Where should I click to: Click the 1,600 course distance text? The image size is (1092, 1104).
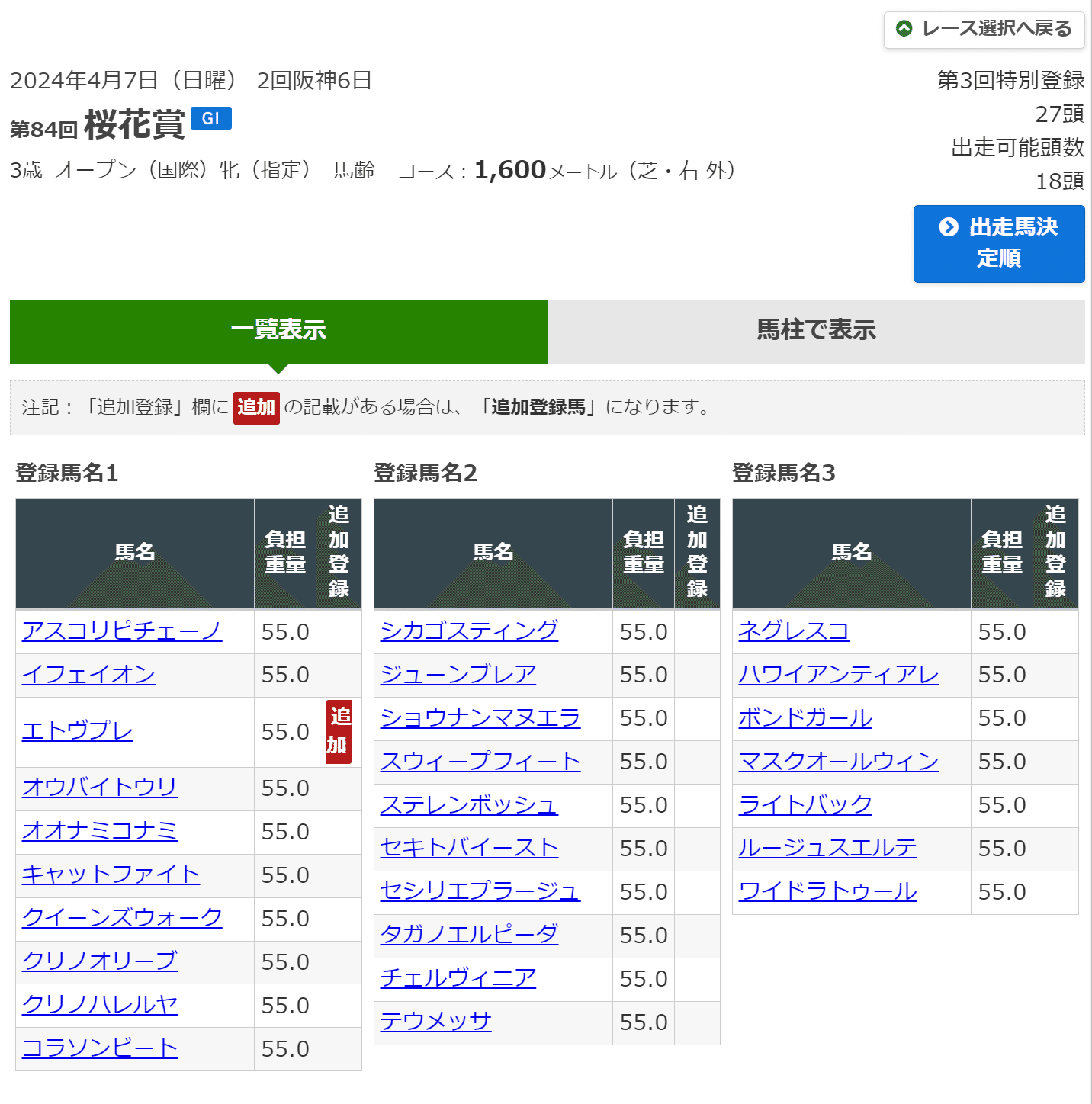(510, 170)
